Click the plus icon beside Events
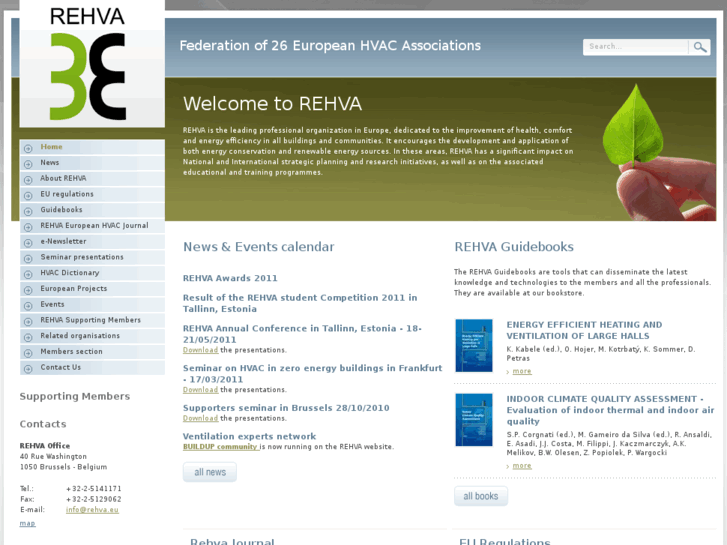 28,305
